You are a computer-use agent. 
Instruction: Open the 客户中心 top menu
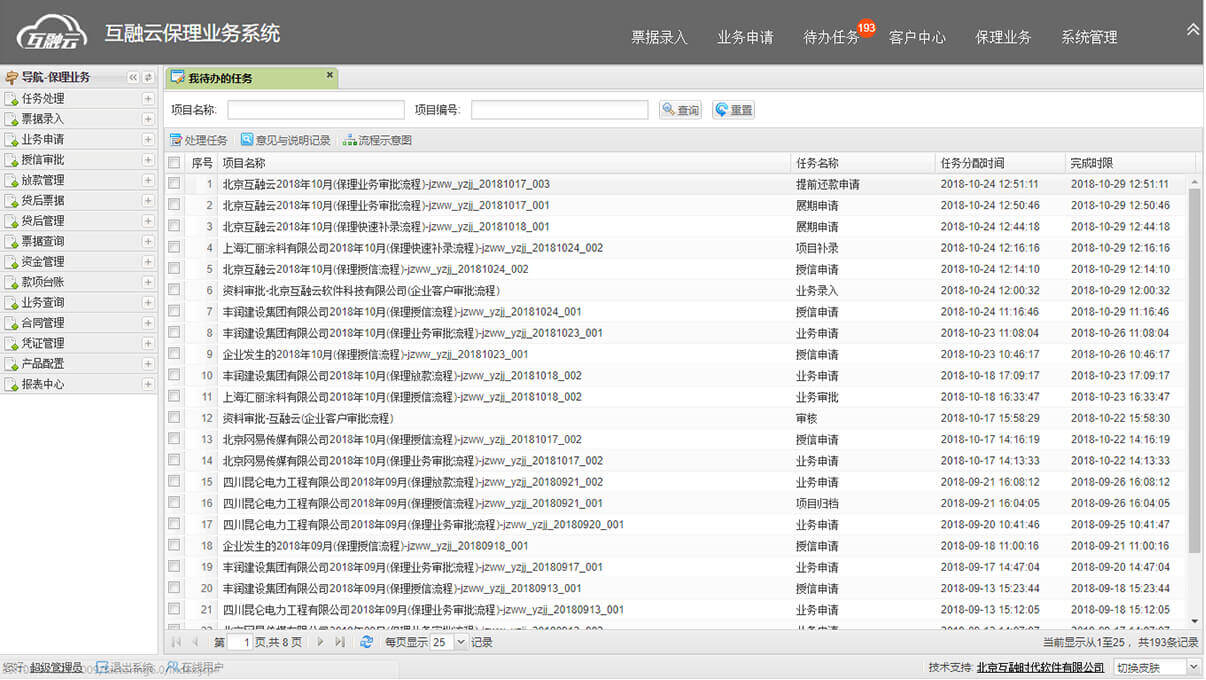click(x=917, y=37)
